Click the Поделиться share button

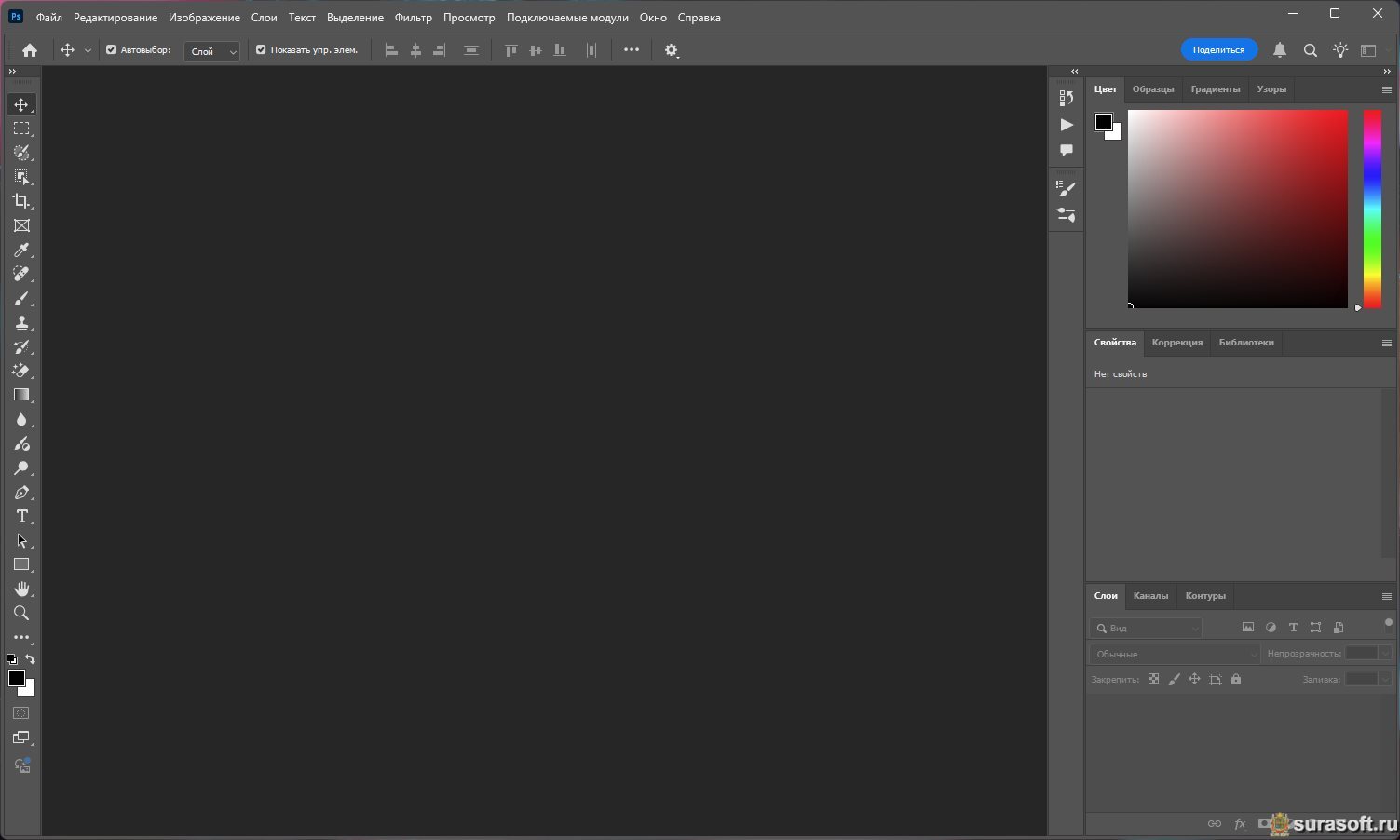point(1219,50)
